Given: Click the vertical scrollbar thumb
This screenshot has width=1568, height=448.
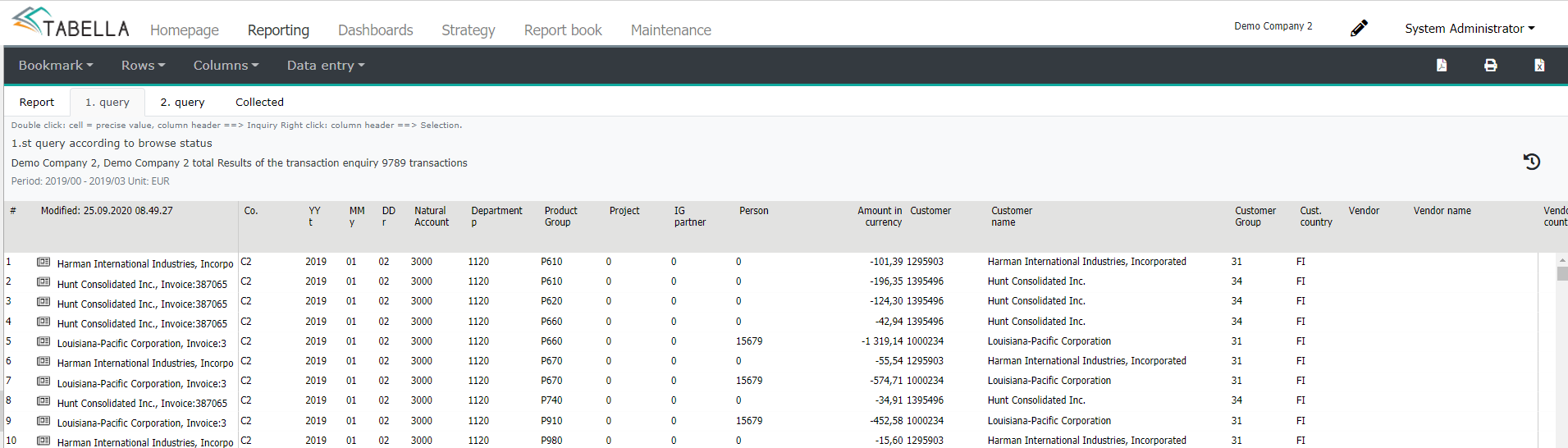Looking at the screenshot, I should (1562, 273).
